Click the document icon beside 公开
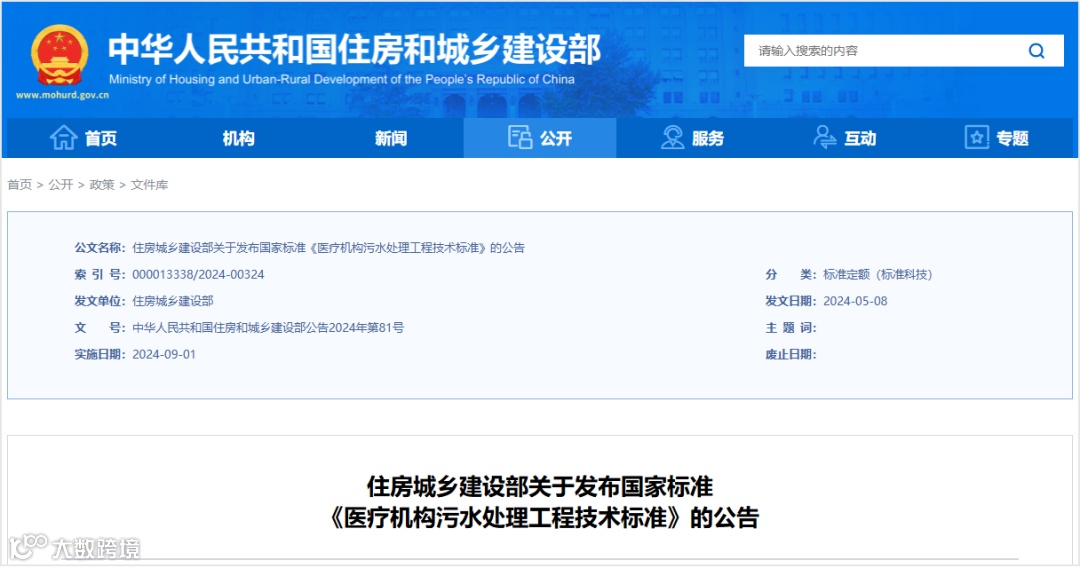Image resolution: width=1080 pixels, height=568 pixels. click(520, 138)
